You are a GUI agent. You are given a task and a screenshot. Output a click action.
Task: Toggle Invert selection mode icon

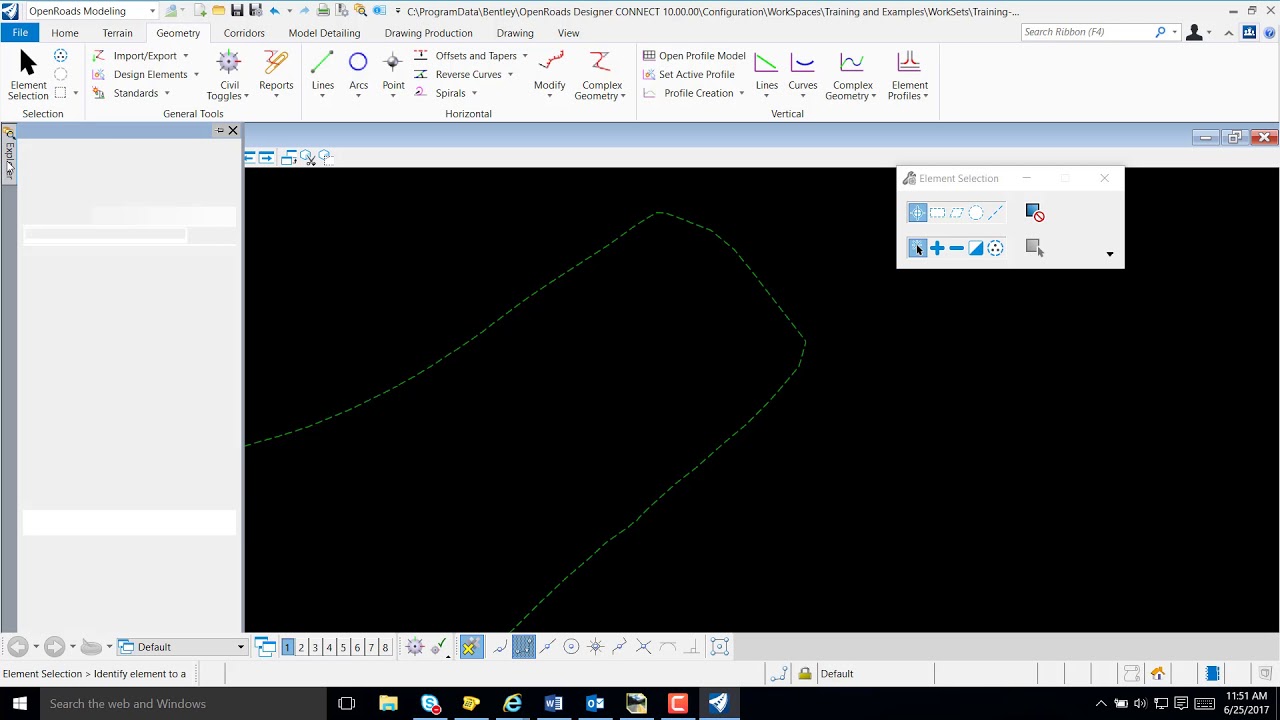coord(976,248)
